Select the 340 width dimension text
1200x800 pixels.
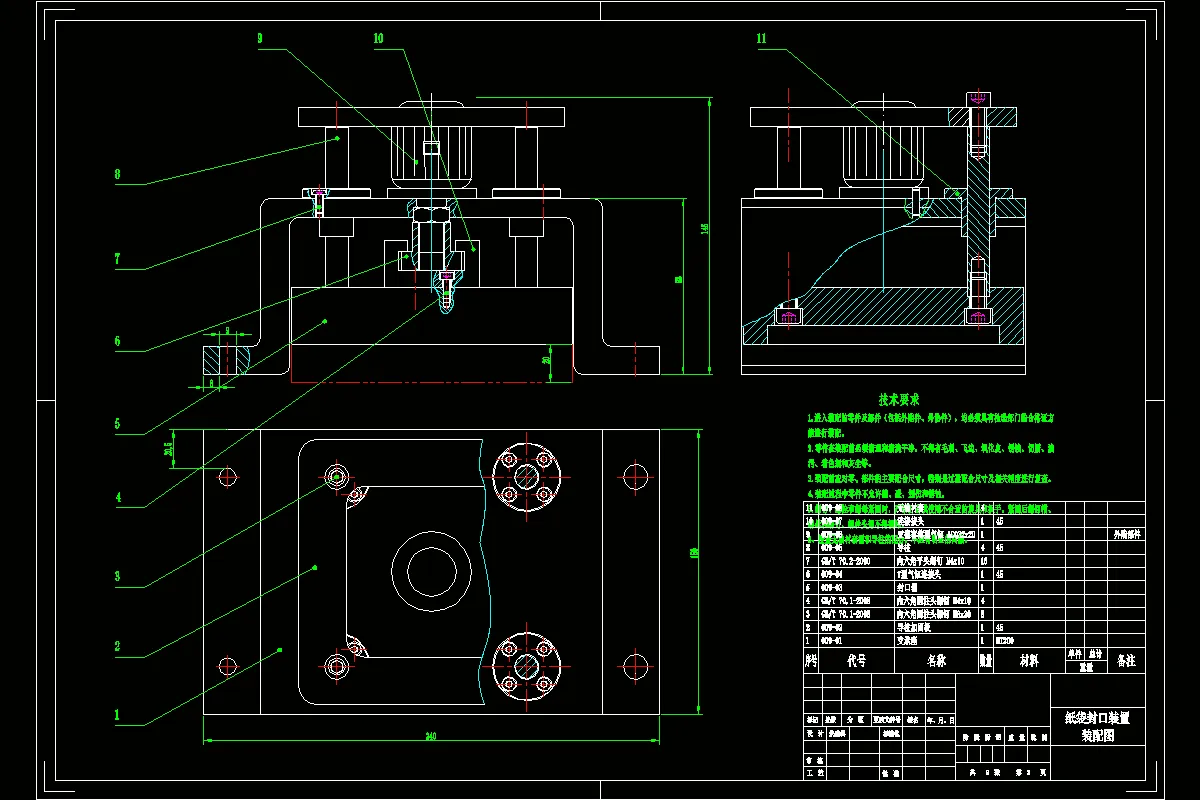point(431,737)
